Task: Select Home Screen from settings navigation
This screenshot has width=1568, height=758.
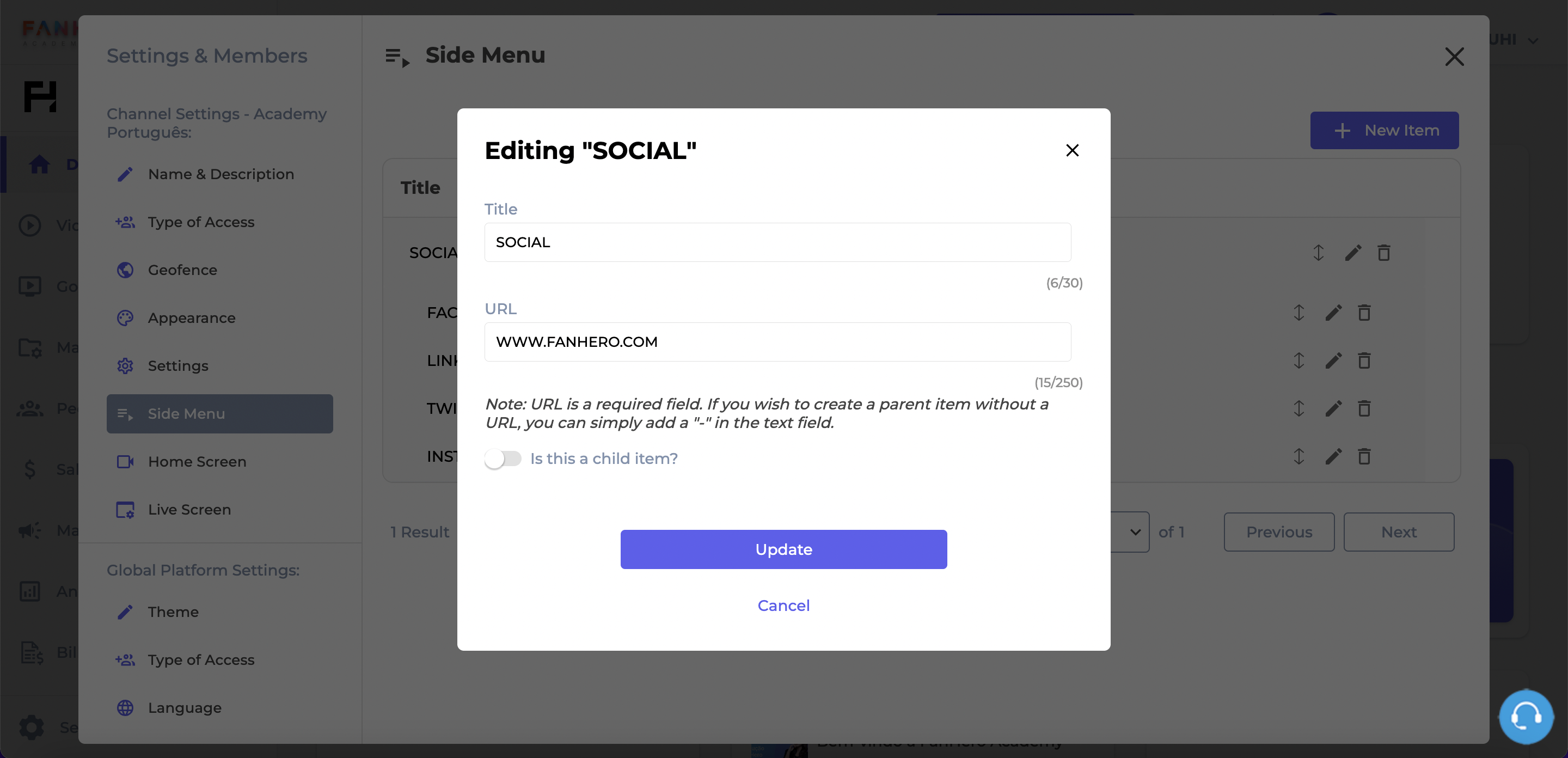Action: point(197,461)
